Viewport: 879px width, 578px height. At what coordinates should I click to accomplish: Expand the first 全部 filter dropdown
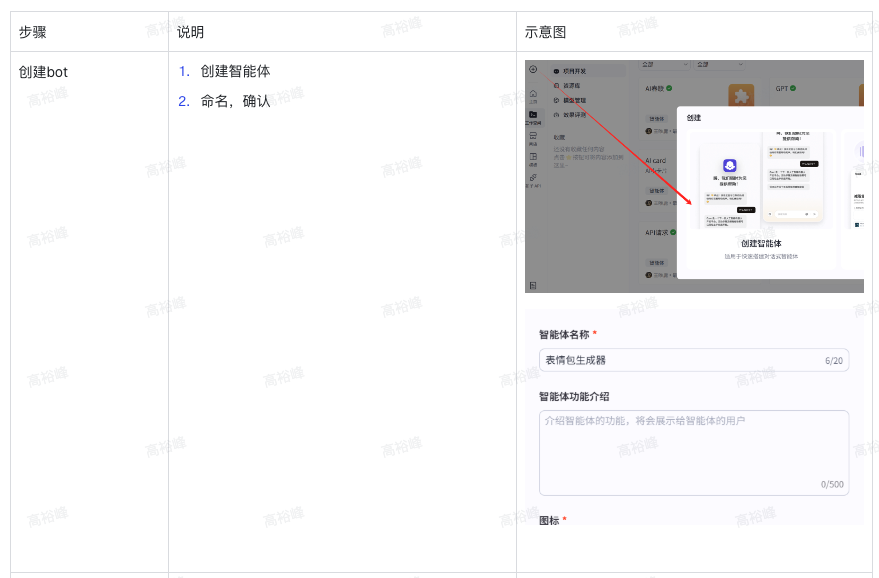(x=664, y=65)
